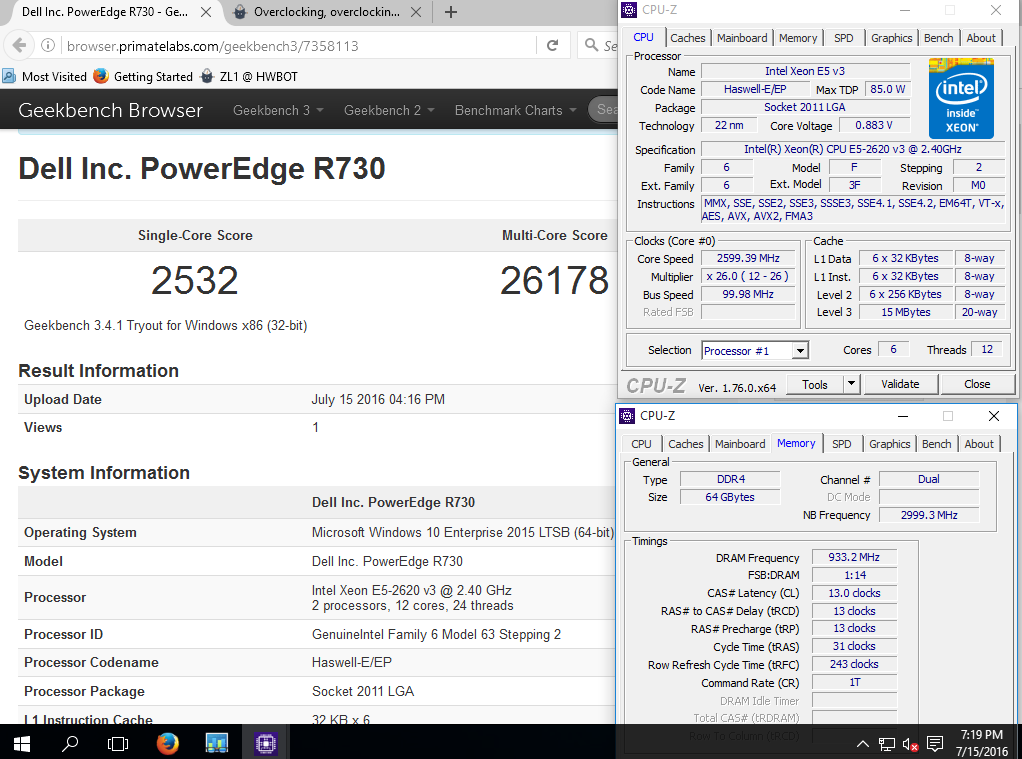
Task: Close the Overclocking browser tab
Action: click(416, 12)
